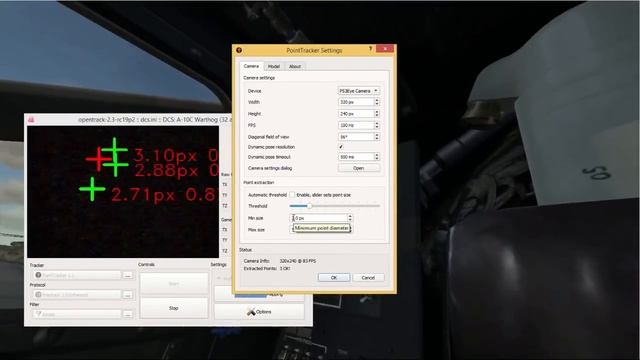This screenshot has width=640, height=360.
Task: Open the Tracker dropdown in opentrack
Action: coord(77,276)
